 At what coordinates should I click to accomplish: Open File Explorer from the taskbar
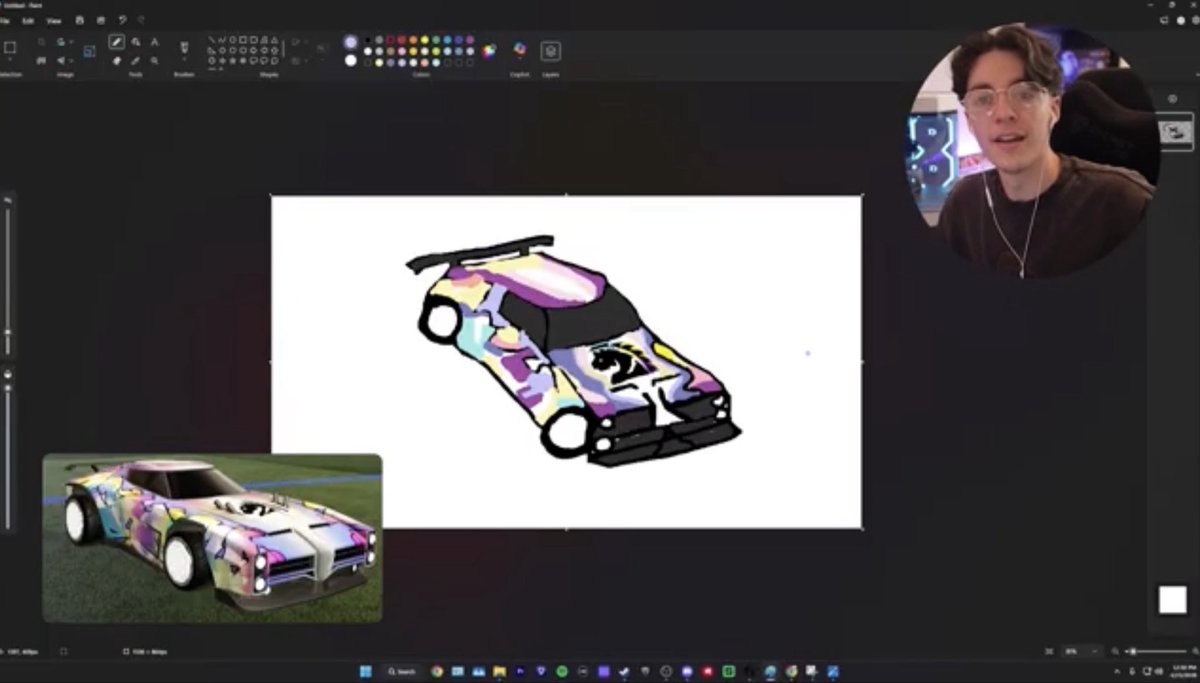499,671
